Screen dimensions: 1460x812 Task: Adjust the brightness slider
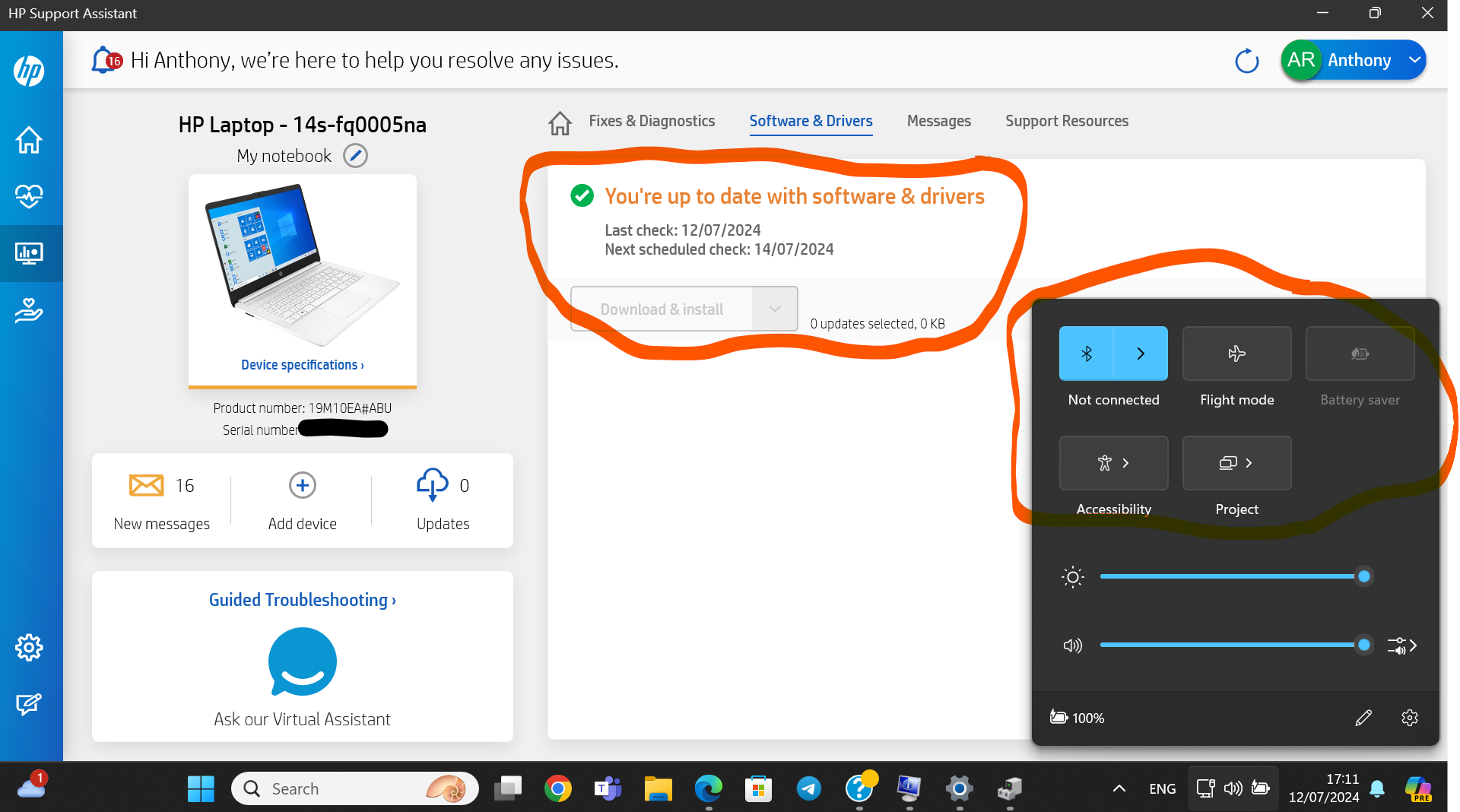1363,576
